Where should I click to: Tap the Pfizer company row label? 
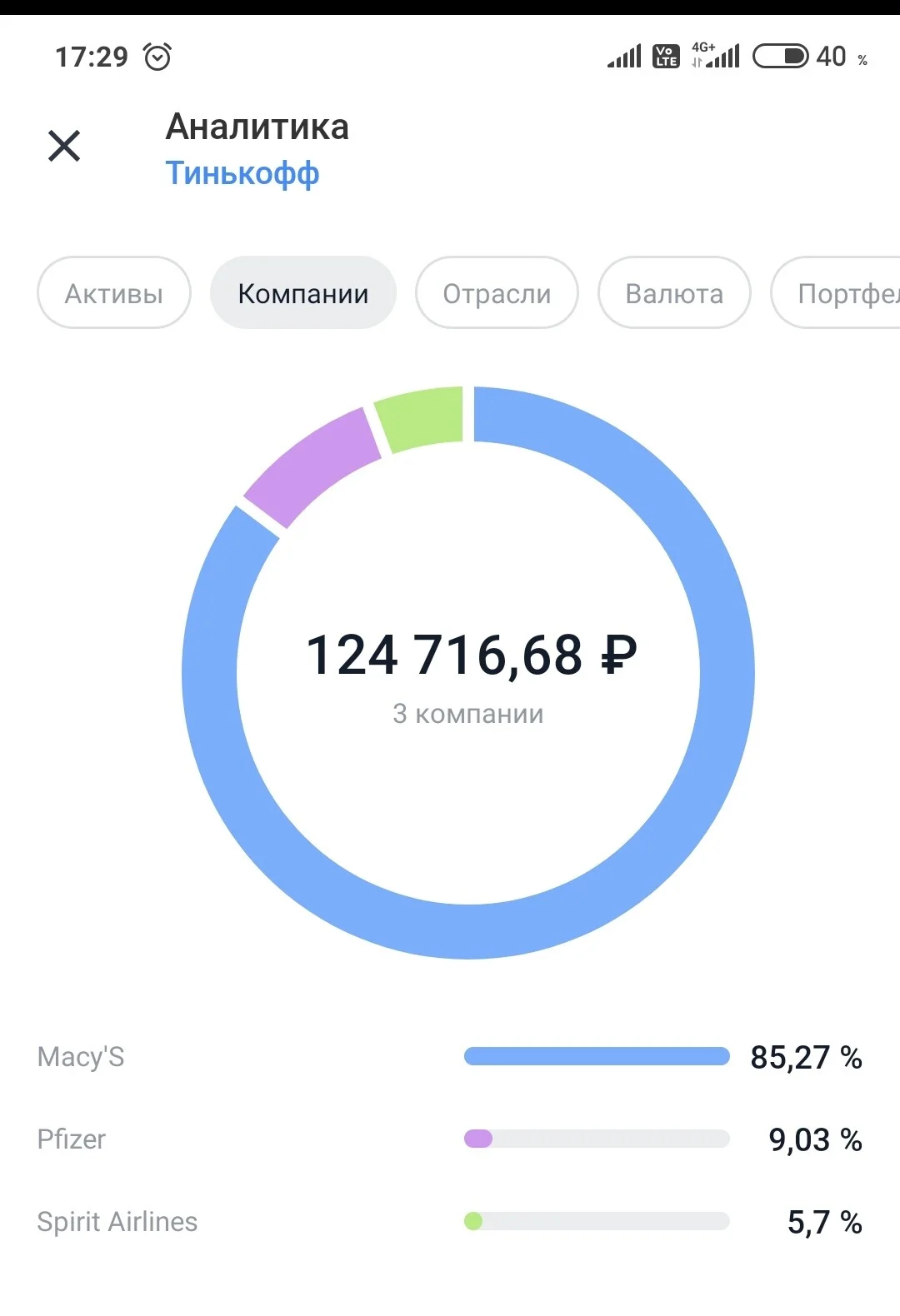[x=72, y=1139]
